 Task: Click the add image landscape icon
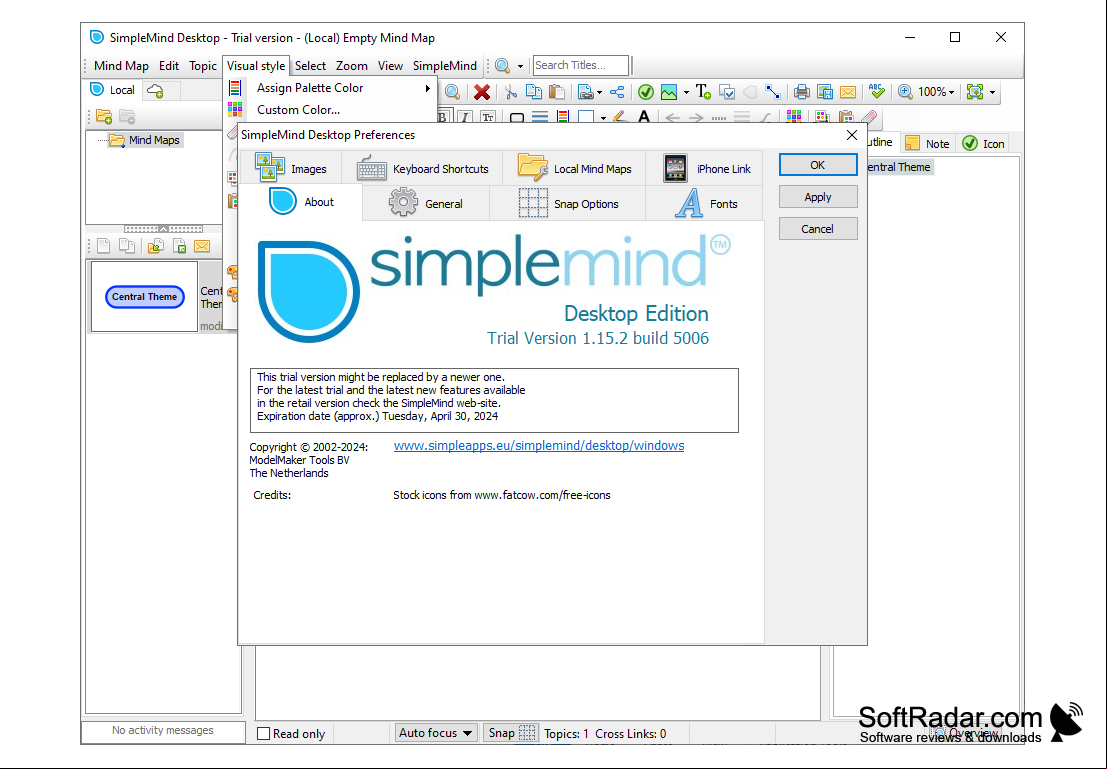coord(669,92)
